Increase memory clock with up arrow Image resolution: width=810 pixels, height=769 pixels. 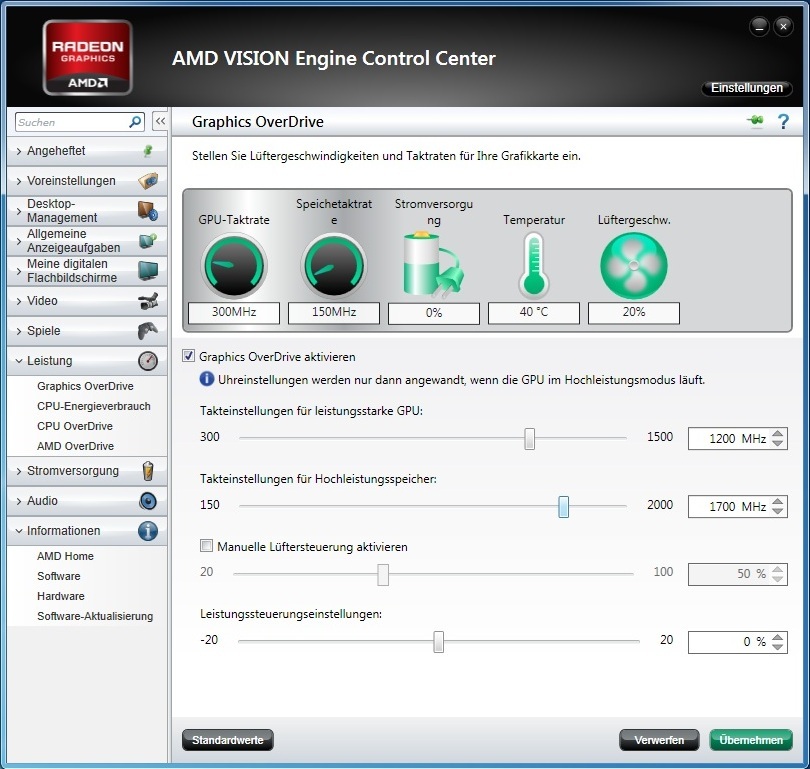[777, 502]
